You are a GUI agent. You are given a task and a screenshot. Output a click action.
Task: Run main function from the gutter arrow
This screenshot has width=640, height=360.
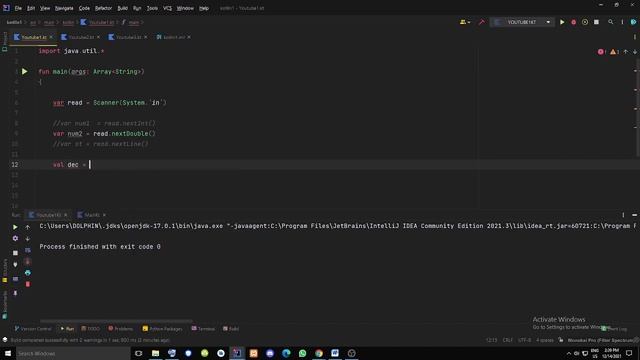(24, 71)
